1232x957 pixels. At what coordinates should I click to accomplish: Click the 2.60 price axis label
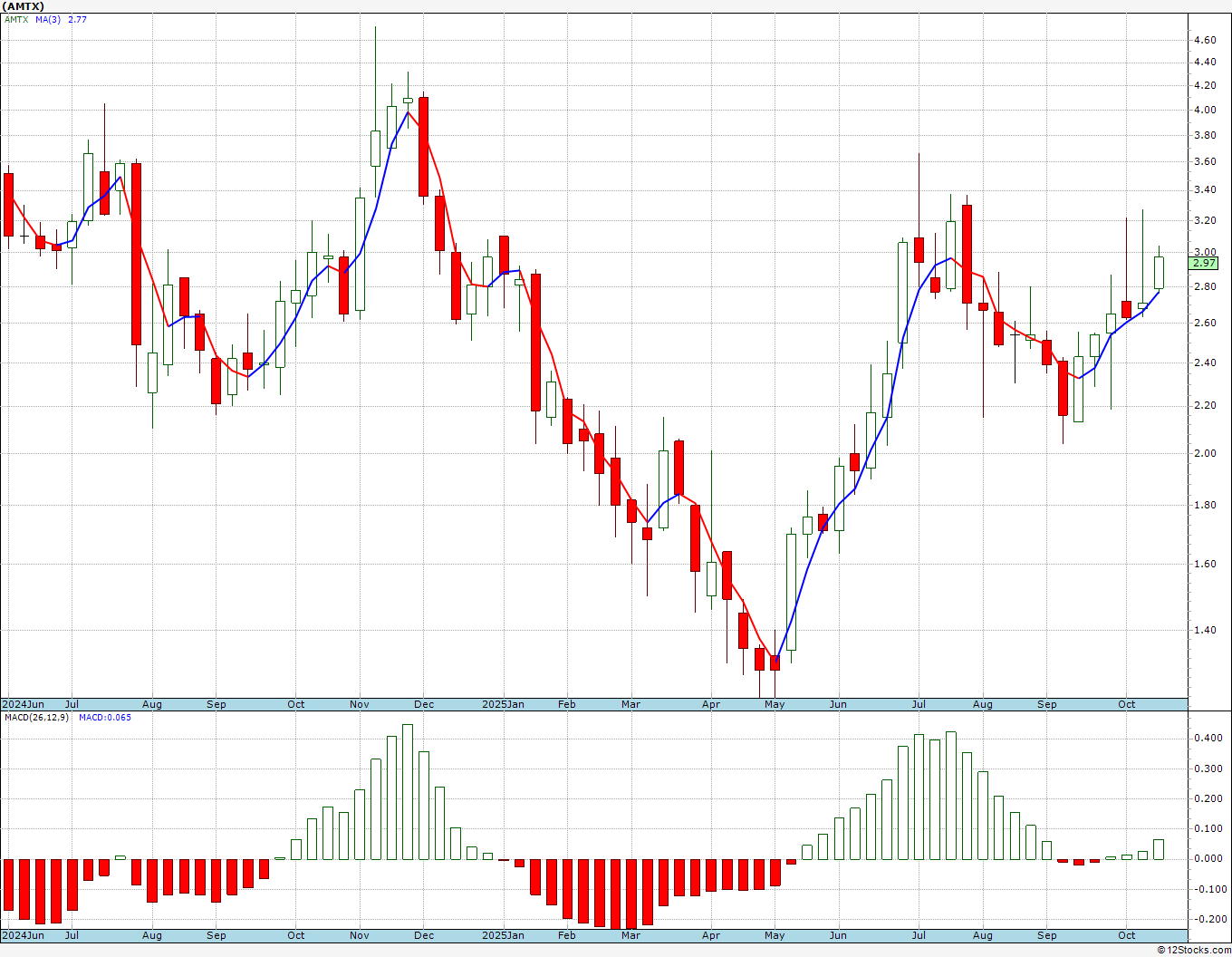click(x=1205, y=324)
